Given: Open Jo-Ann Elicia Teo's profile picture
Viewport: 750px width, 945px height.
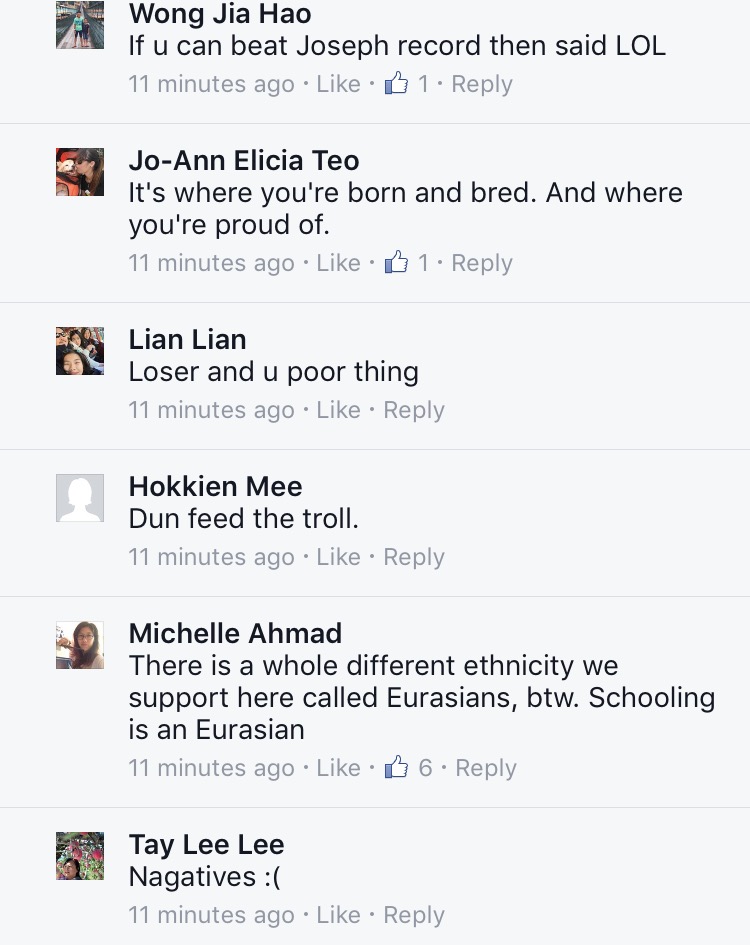Looking at the screenshot, I should click(80, 172).
